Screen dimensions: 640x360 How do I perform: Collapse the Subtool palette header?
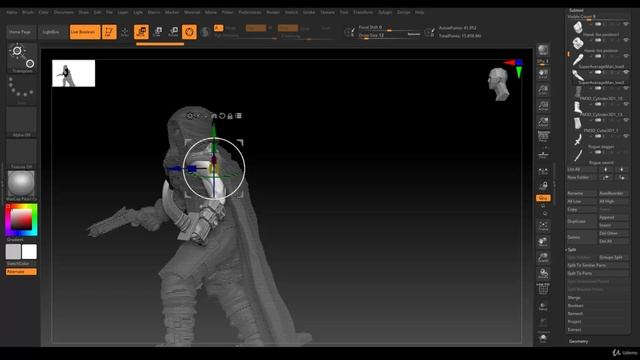(x=576, y=10)
